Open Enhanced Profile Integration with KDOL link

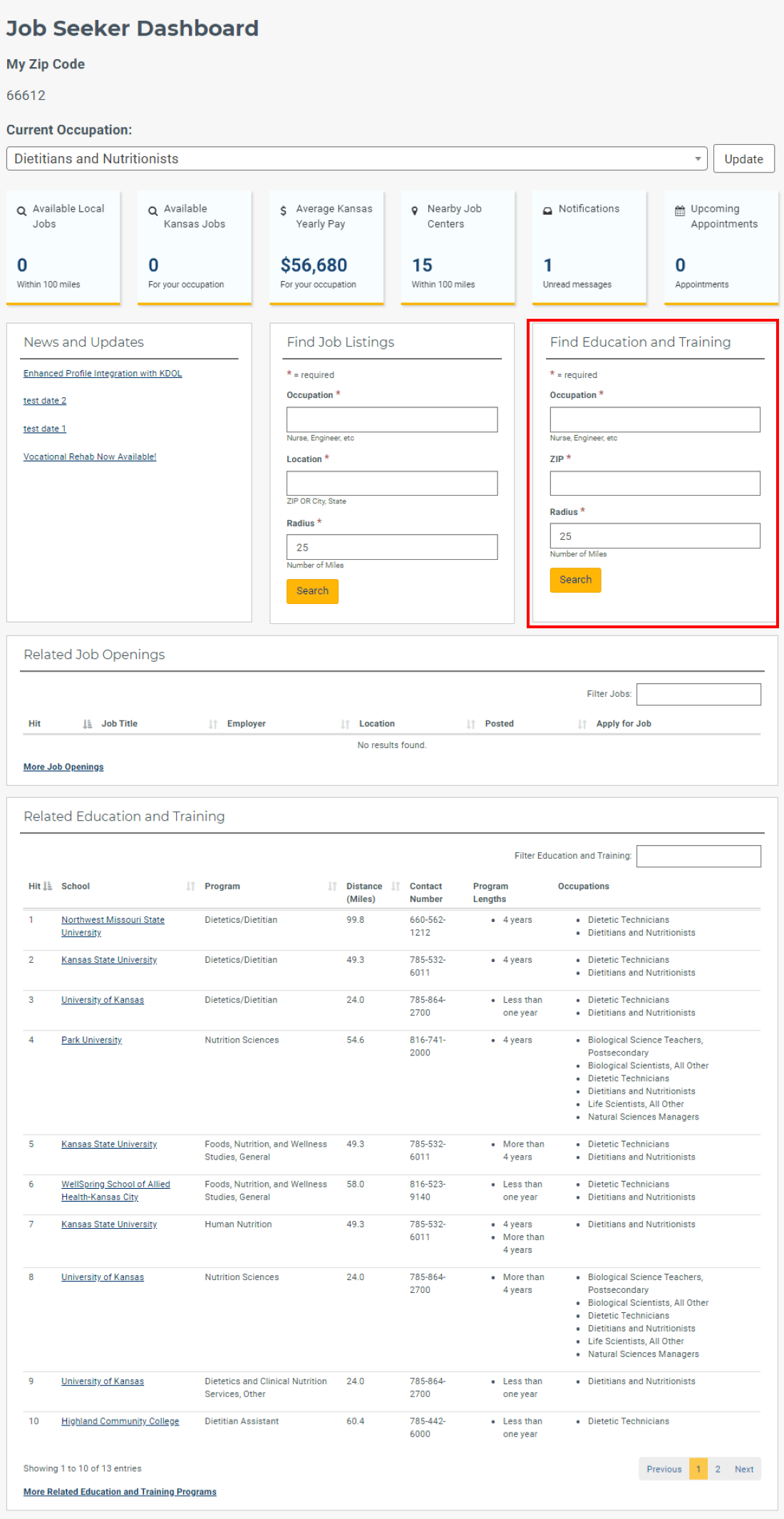click(x=103, y=374)
